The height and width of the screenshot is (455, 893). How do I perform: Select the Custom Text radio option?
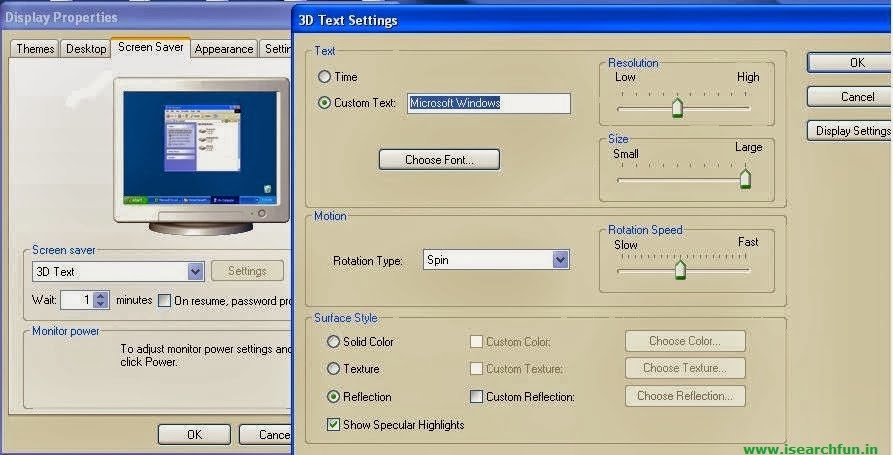coord(325,103)
